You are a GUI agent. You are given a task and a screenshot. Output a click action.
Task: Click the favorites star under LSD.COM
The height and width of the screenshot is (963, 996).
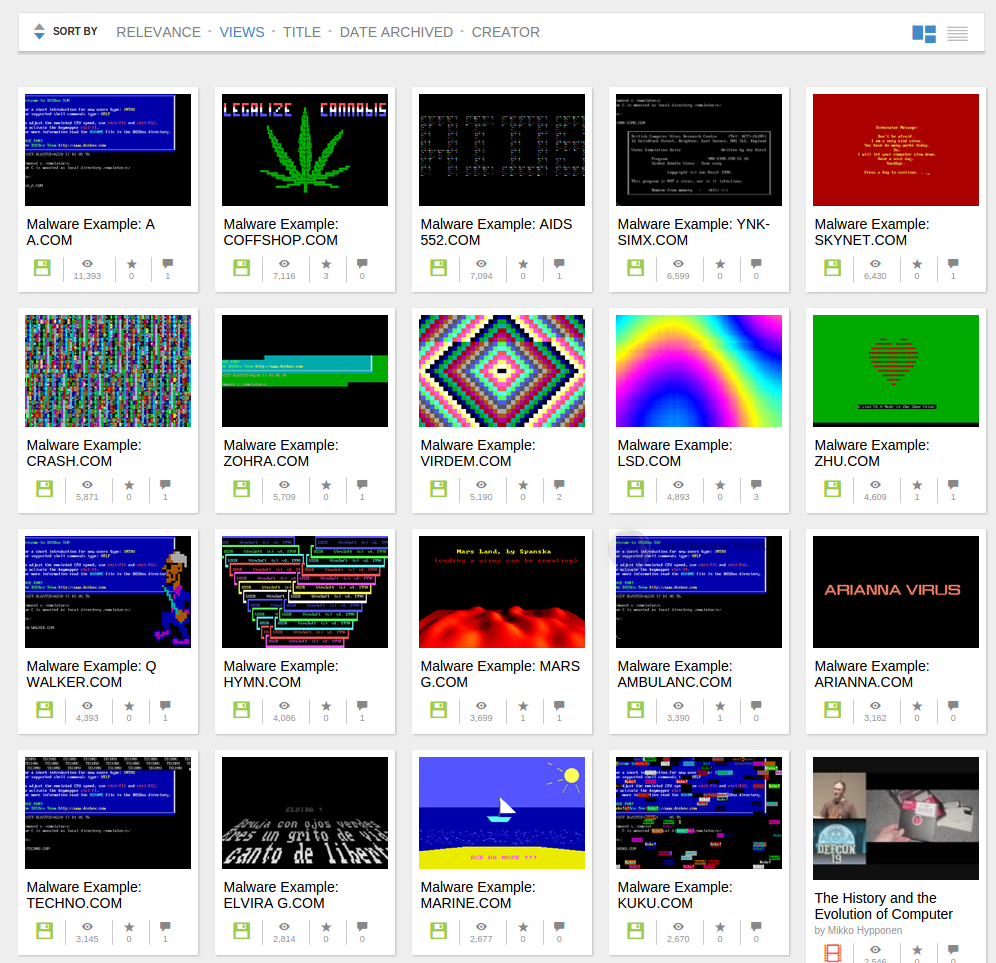(719, 485)
